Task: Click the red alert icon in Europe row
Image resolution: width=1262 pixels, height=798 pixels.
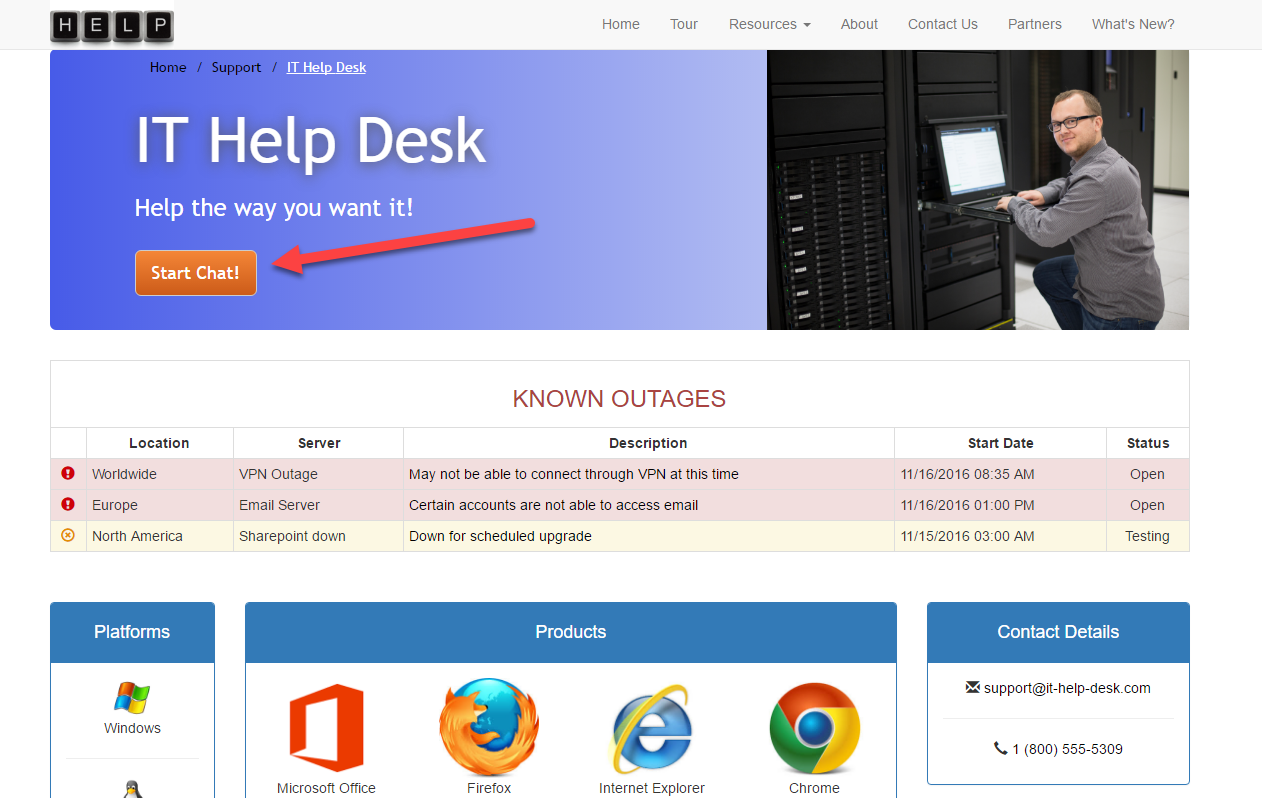Action: [x=68, y=505]
